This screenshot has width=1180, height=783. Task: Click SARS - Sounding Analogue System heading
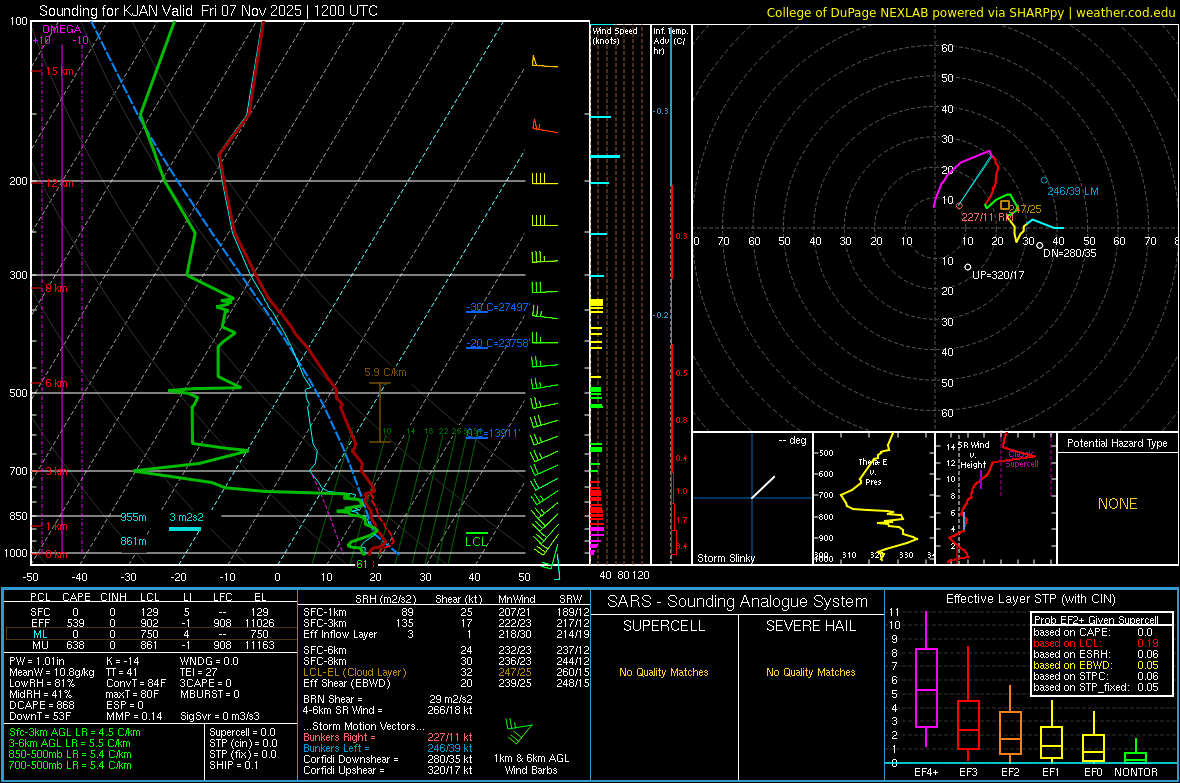738,602
